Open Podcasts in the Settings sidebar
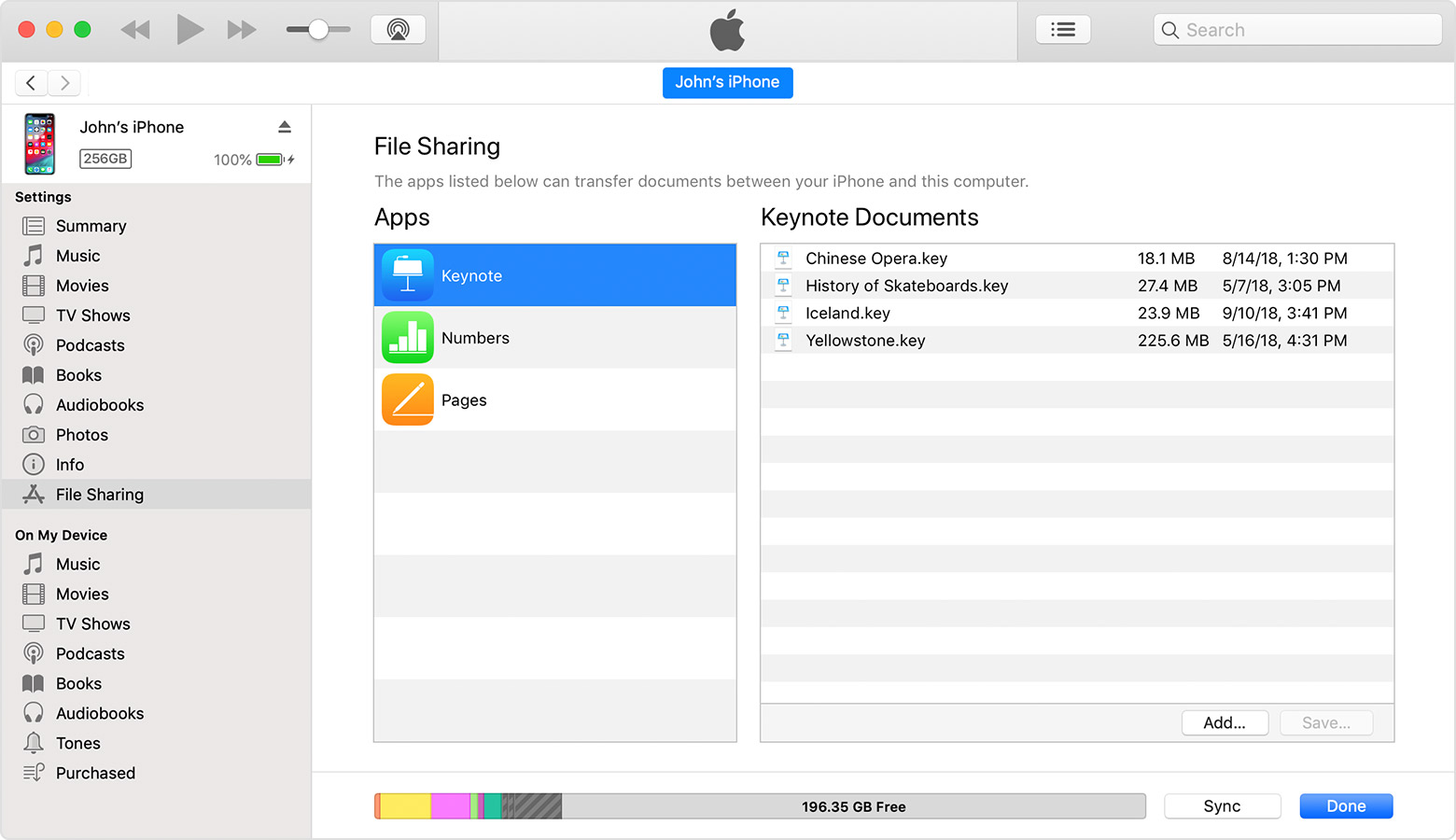The height and width of the screenshot is (840, 1456). pyautogui.click(x=90, y=344)
